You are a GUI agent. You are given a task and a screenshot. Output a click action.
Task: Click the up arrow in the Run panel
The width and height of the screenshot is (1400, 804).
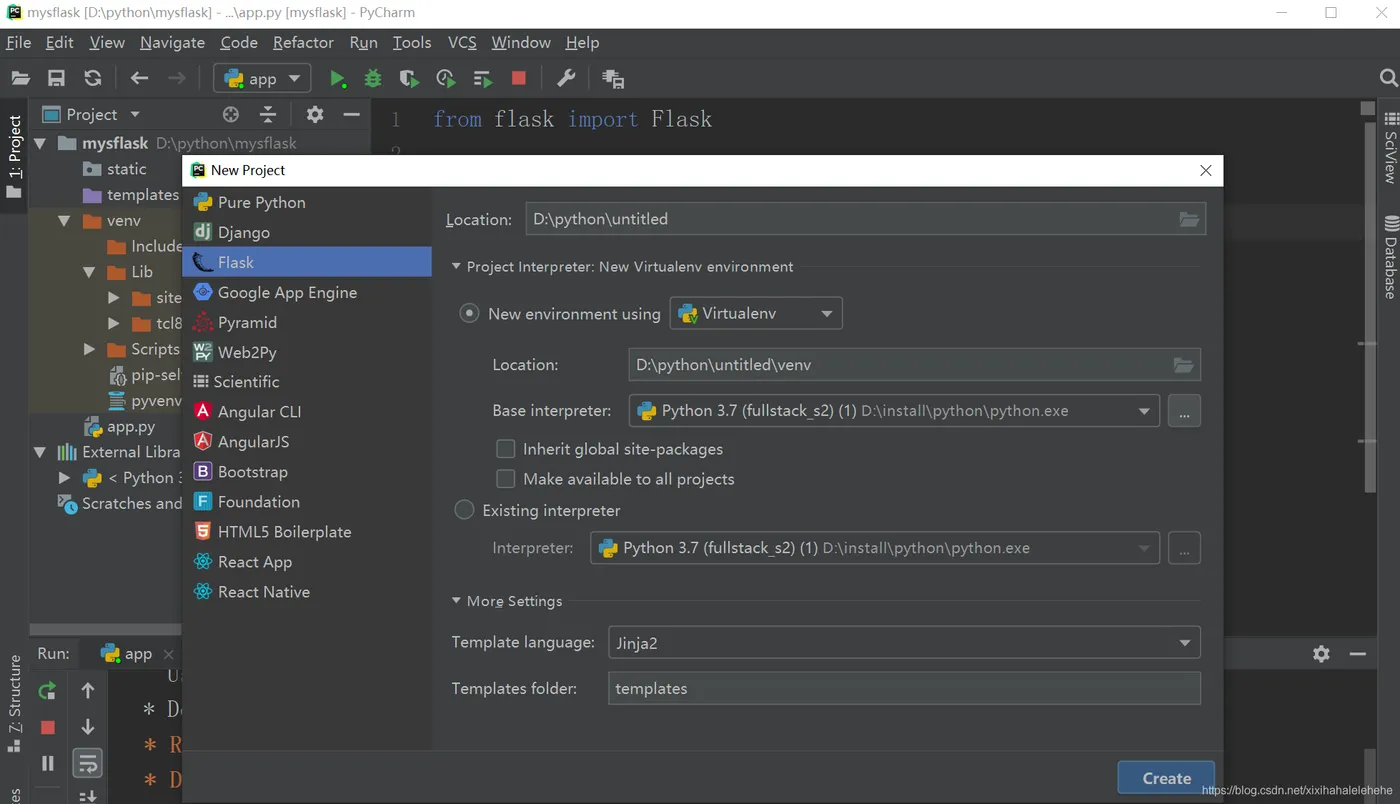(x=88, y=690)
